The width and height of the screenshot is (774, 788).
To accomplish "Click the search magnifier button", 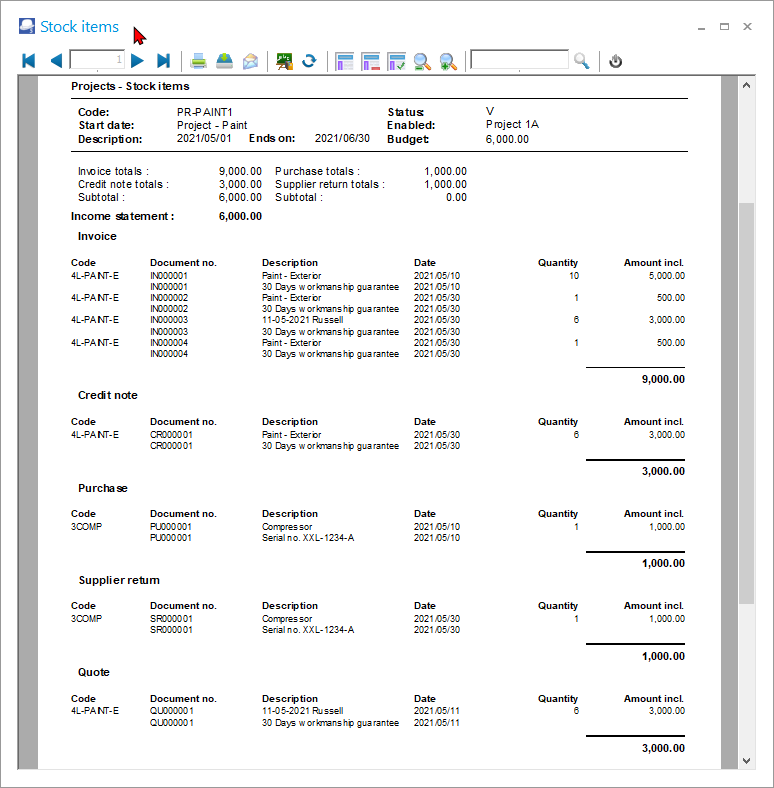I will pyautogui.click(x=582, y=61).
